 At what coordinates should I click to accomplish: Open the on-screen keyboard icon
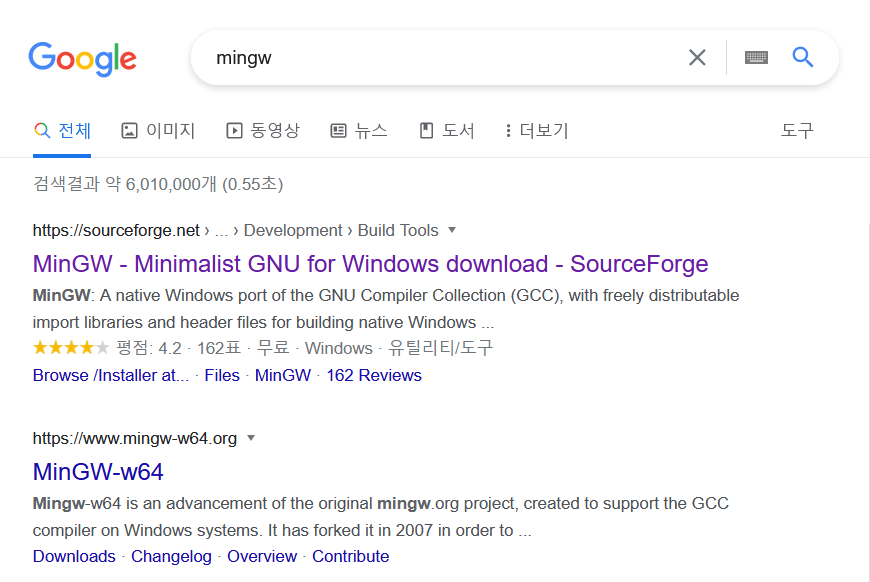click(756, 57)
